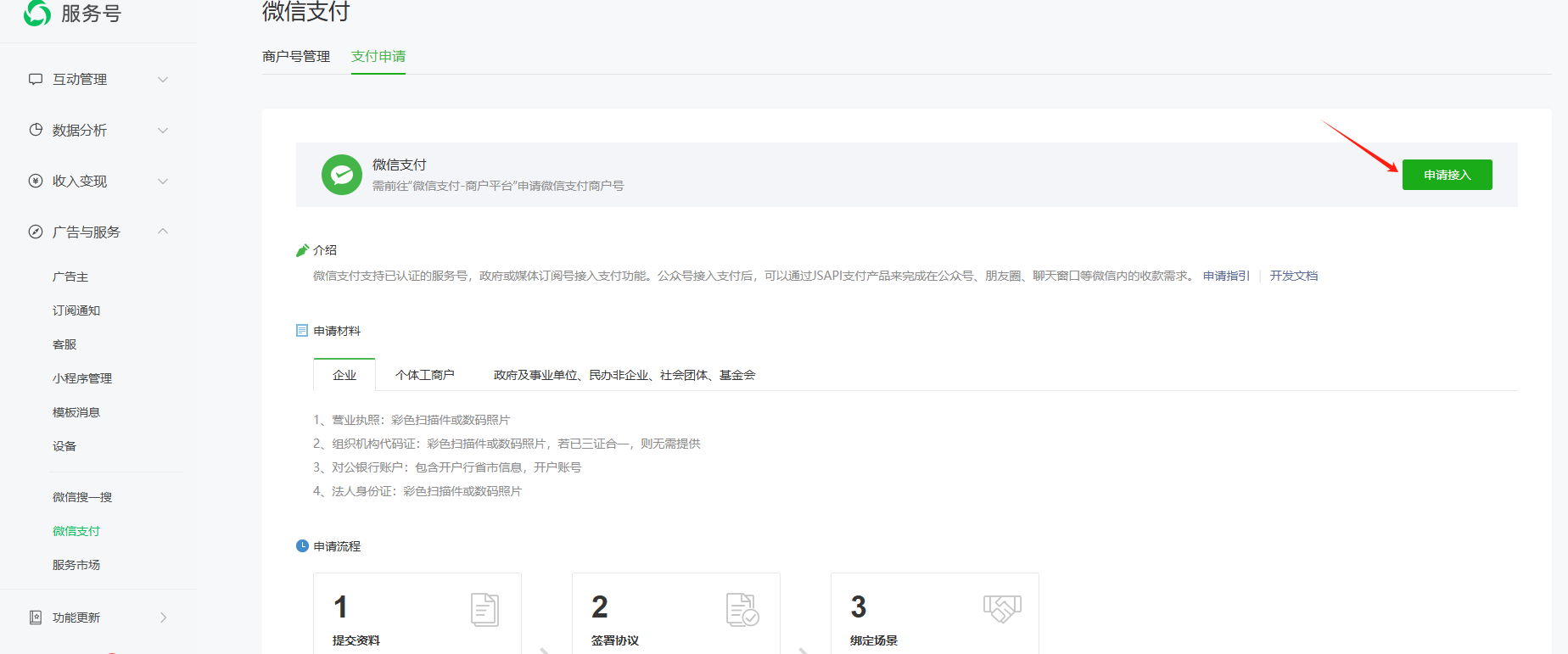Click the 组织机构代码证 requirement line
Image resolution: width=1568 pixels, height=654 pixels.
(x=507, y=444)
